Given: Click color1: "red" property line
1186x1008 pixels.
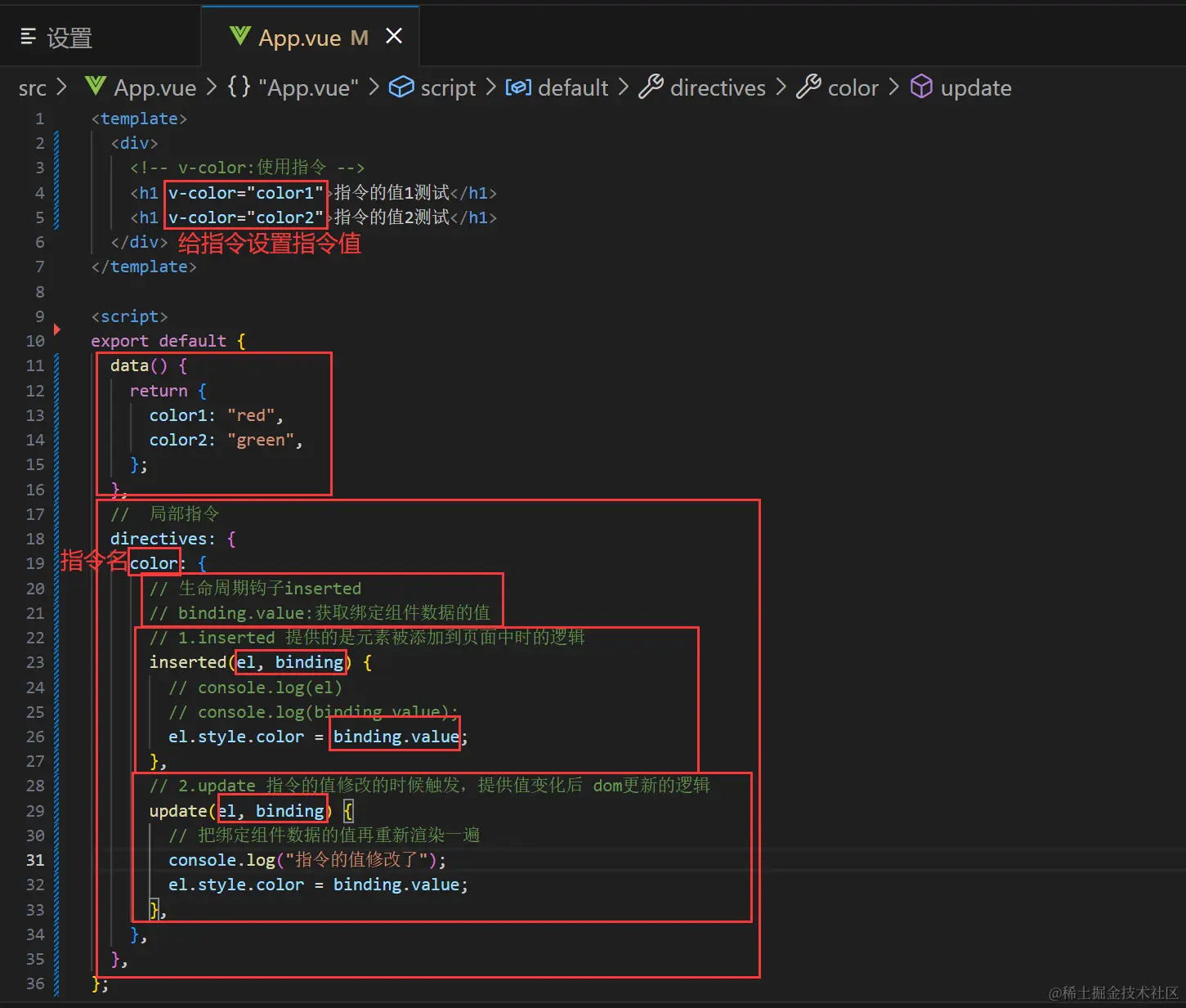Looking at the screenshot, I should [217, 415].
